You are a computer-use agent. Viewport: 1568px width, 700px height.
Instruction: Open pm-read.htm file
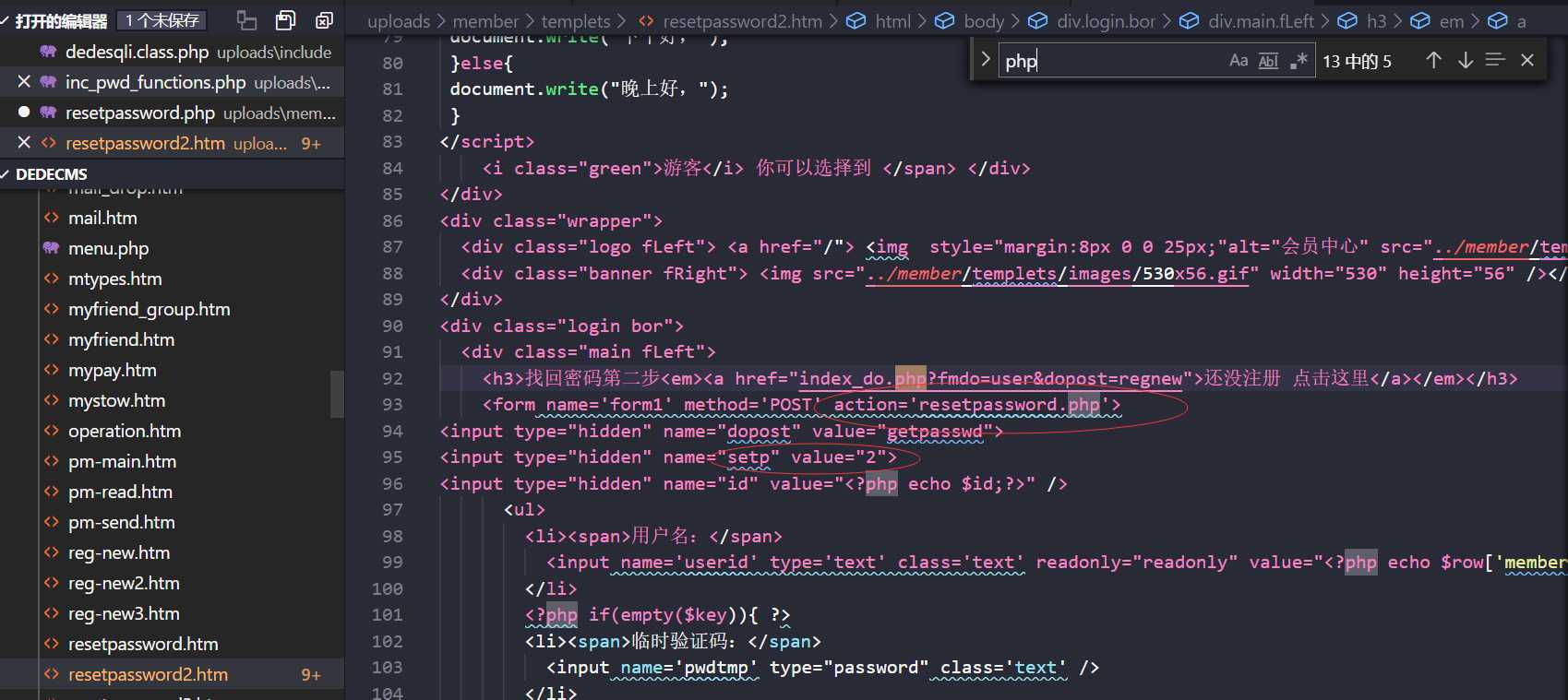pyautogui.click(x=120, y=492)
